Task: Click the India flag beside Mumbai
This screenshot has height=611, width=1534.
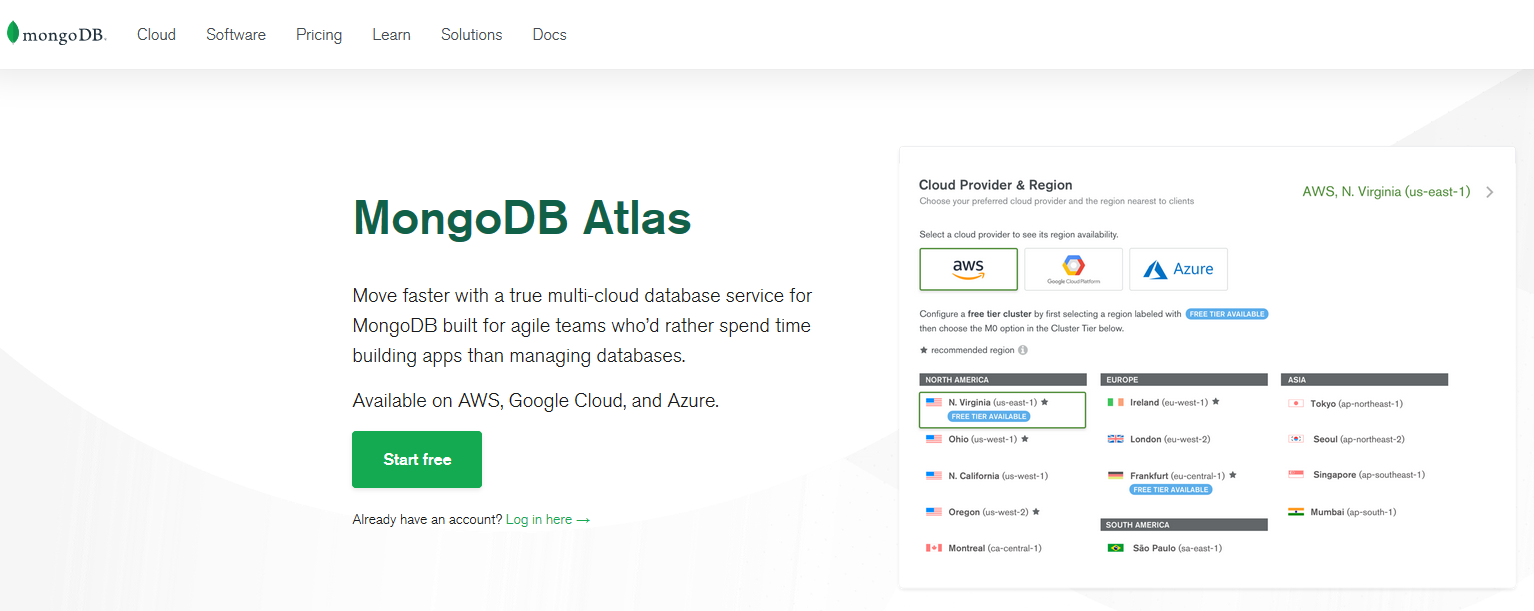Action: coord(1296,512)
